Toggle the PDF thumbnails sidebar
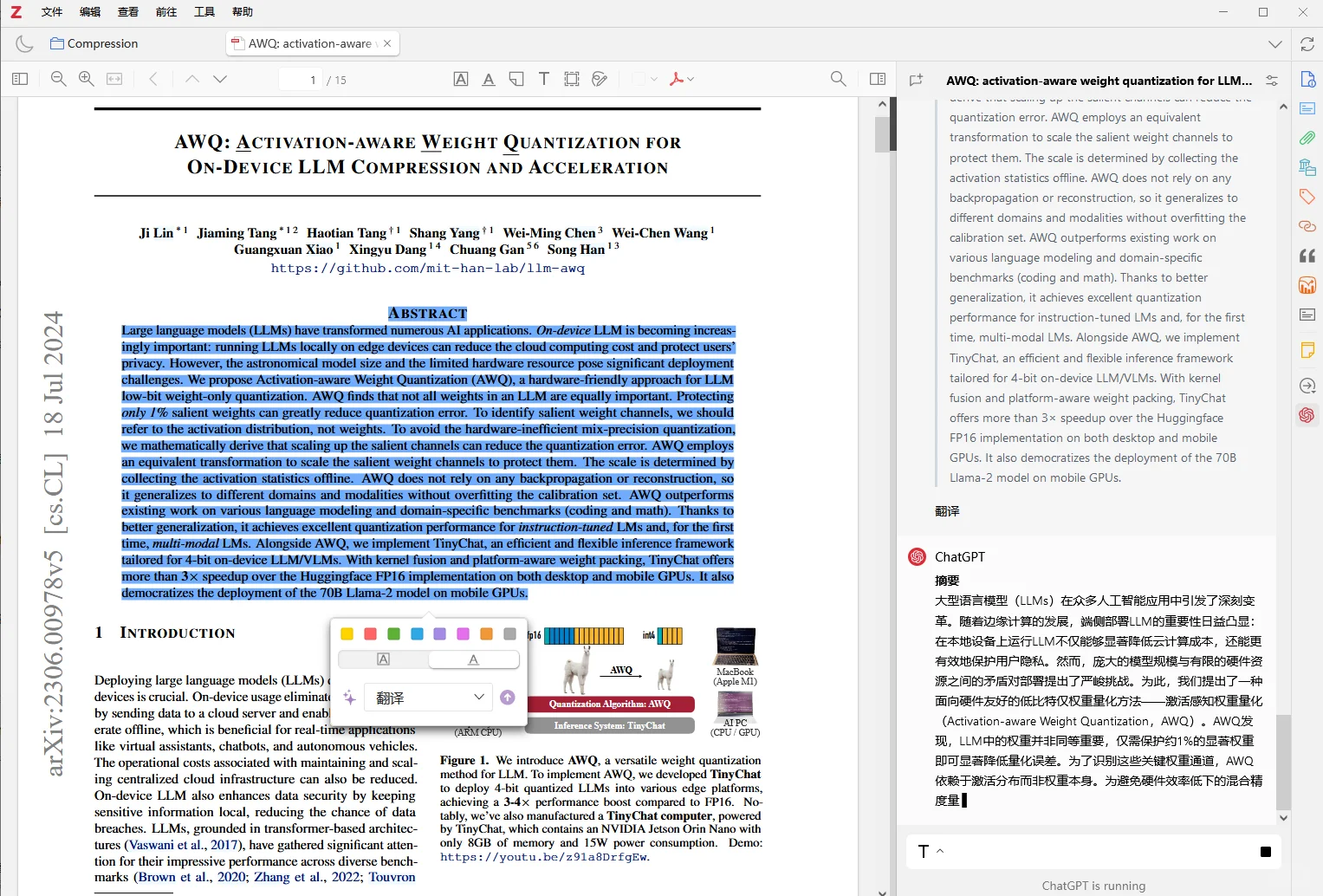Image resolution: width=1323 pixels, height=896 pixels. tap(19, 78)
